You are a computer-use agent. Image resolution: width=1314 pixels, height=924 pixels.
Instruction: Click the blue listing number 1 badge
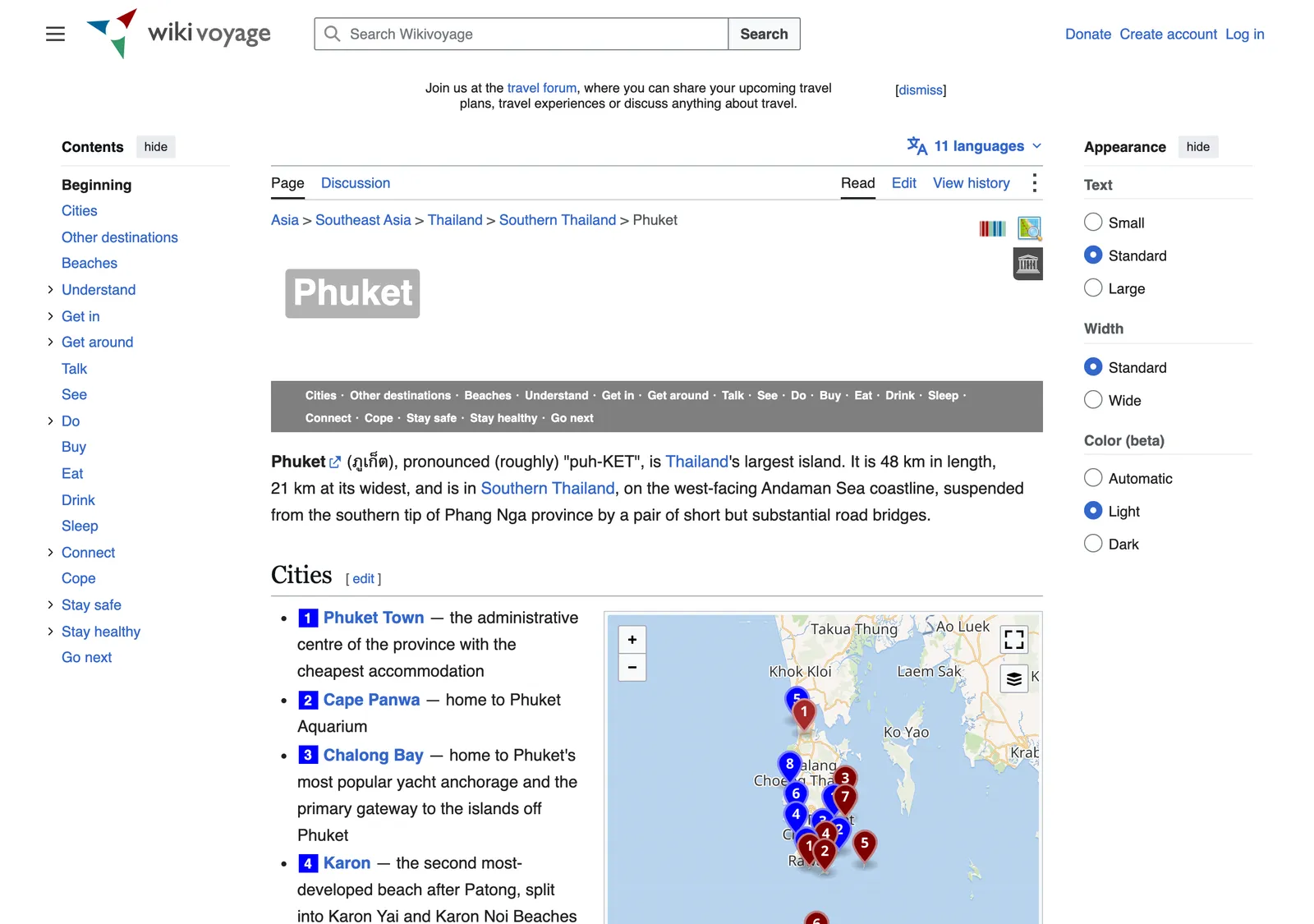(308, 618)
